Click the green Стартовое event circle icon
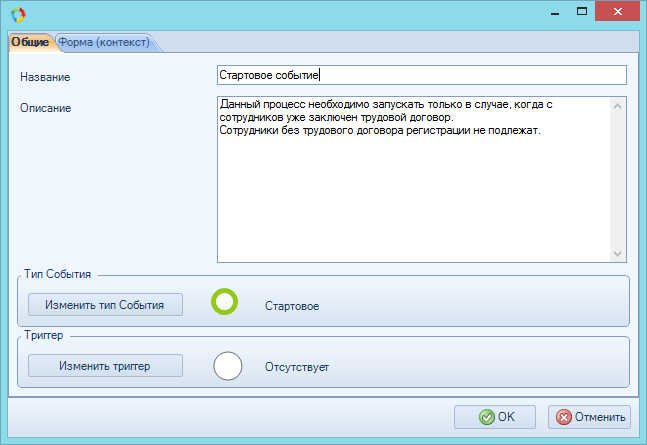The width and height of the screenshot is (647, 445). click(x=224, y=302)
